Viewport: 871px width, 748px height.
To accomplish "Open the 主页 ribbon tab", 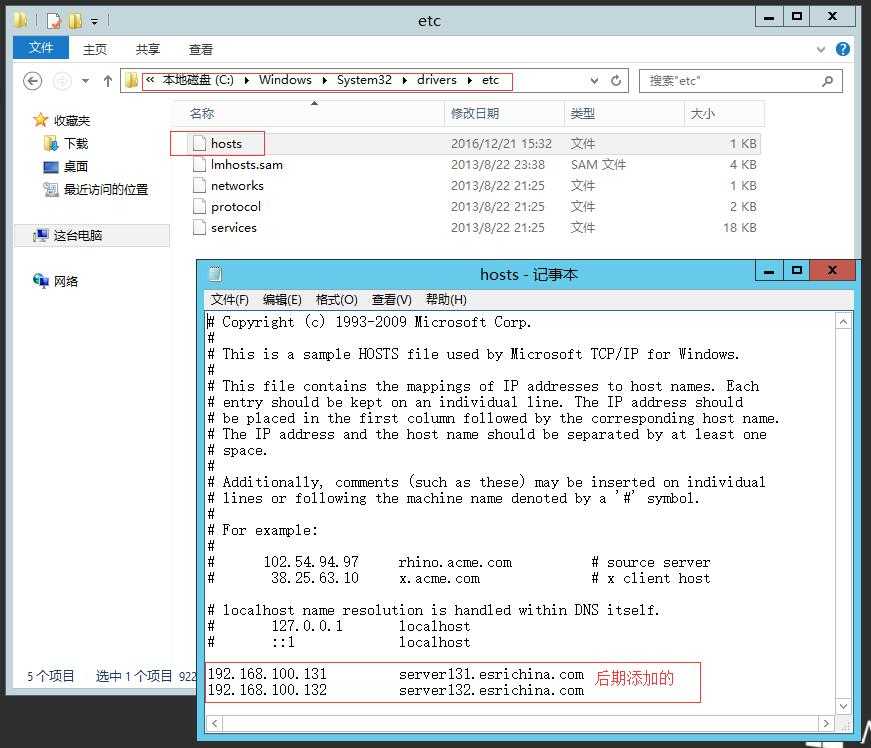I will click(94, 49).
